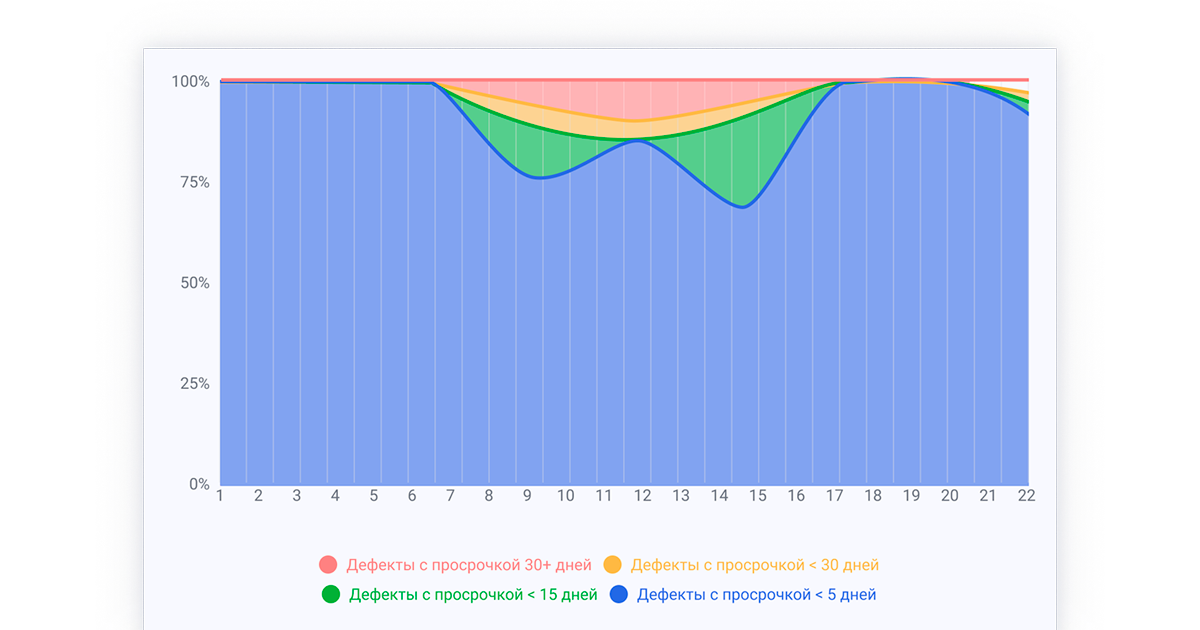Select x-axis label 12

pos(642,496)
